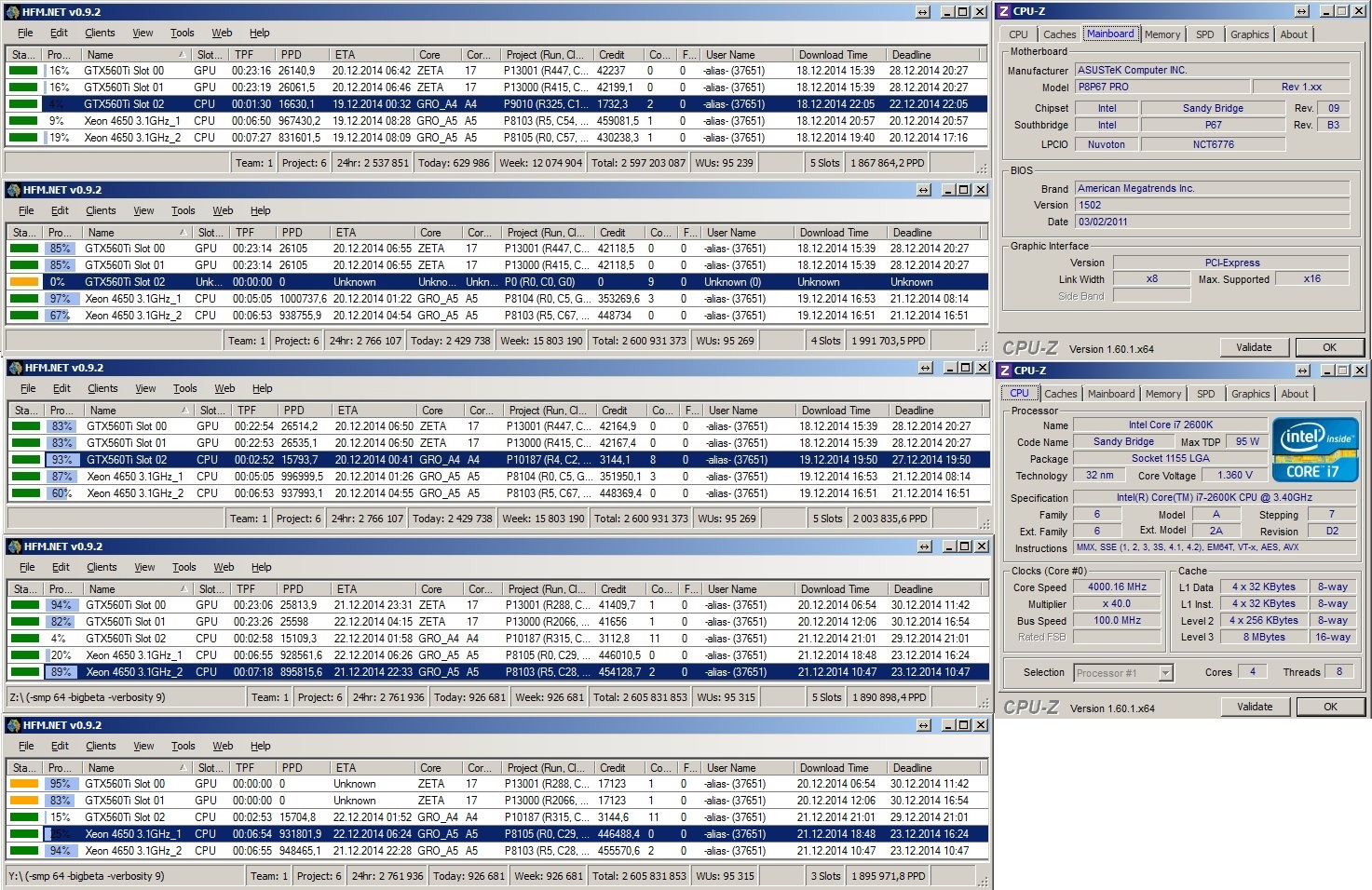Click the 'Today: 629 986' status bar entry
Screen dimensions: 1372x890
(x=455, y=163)
